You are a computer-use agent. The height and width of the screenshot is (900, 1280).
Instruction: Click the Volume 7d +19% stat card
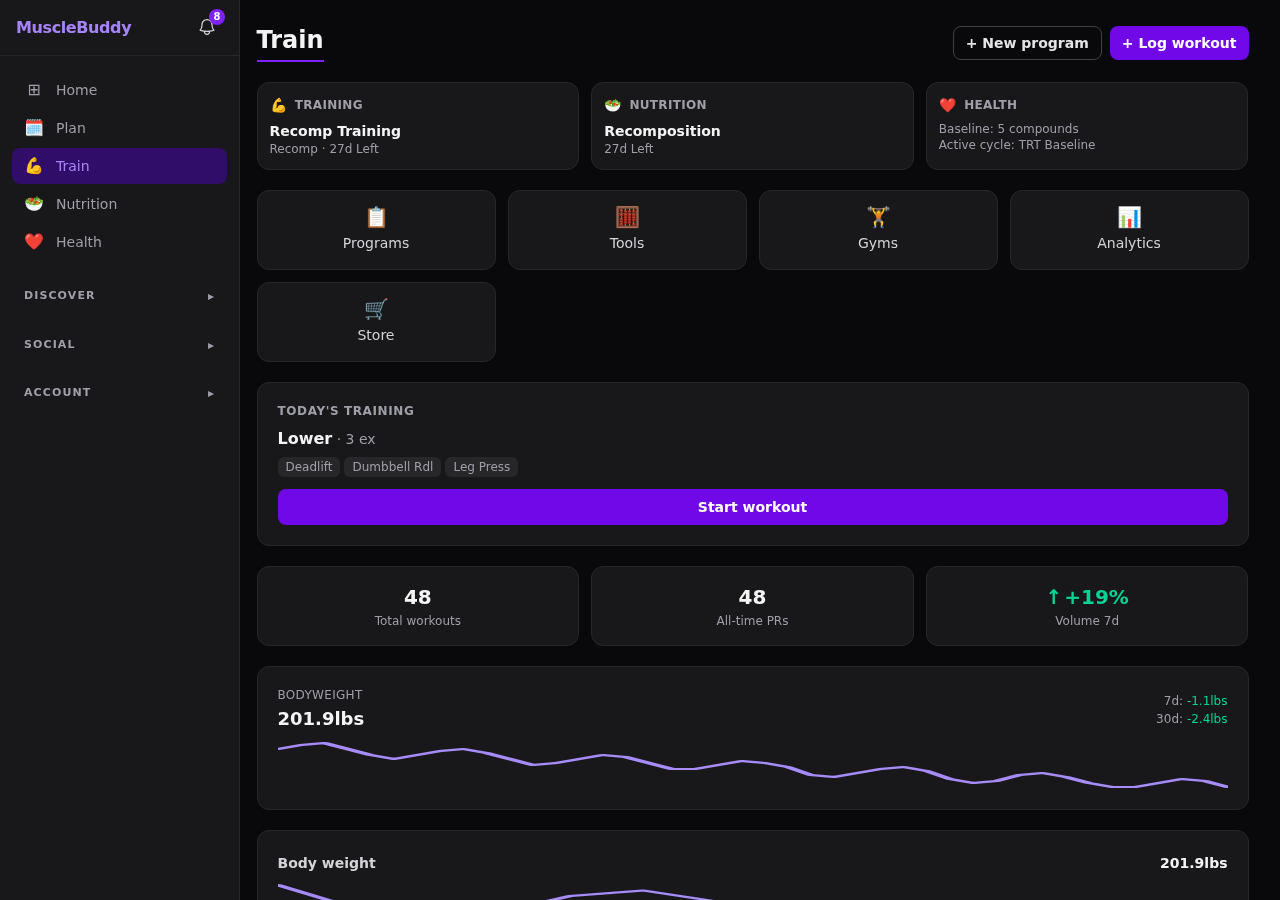point(1087,606)
